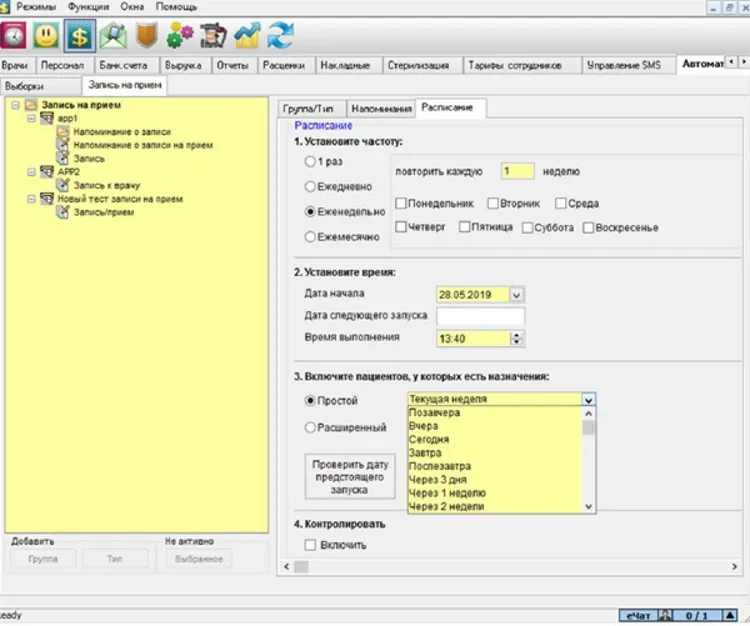This screenshot has width=750, height=626.
Task: Switch to the 'Напоминания' tab
Action: pos(381,109)
